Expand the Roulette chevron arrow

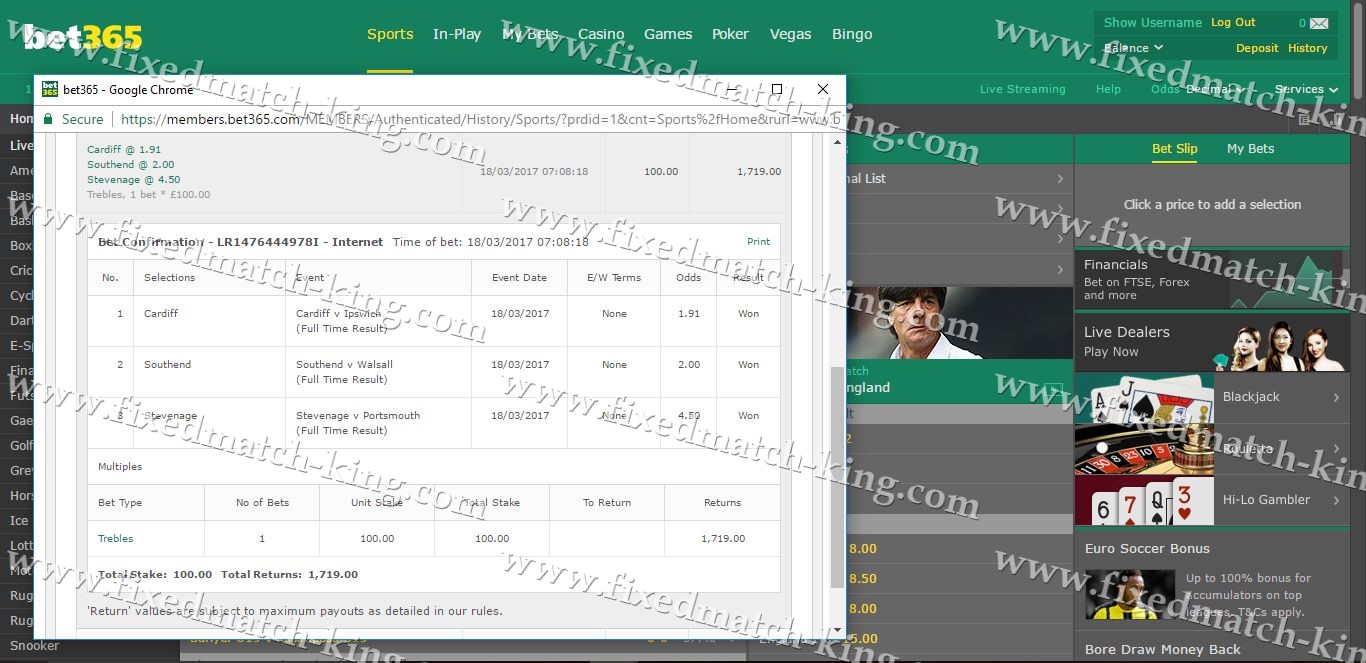point(1336,449)
